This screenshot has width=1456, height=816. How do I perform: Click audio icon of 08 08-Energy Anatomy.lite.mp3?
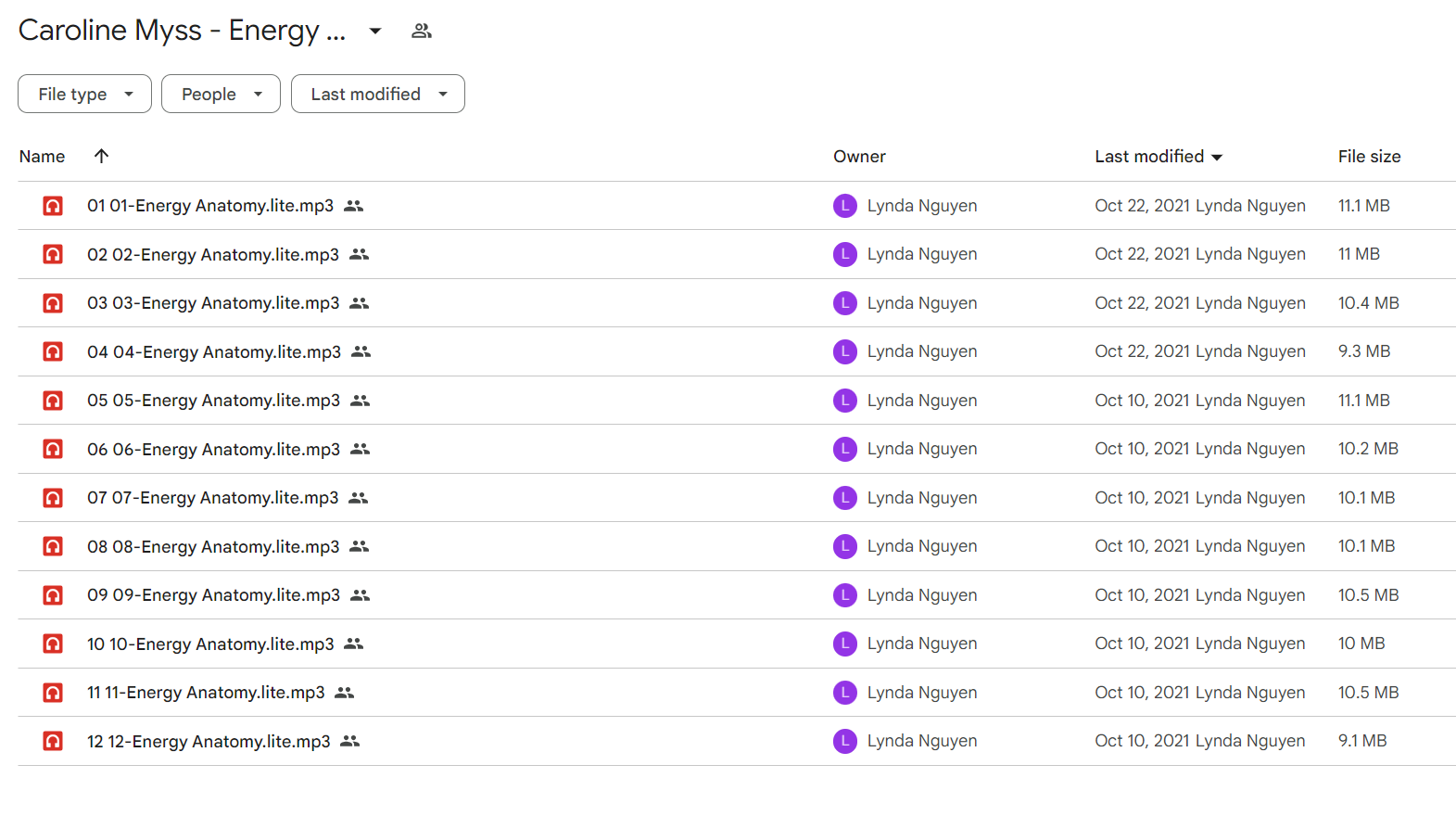[53, 546]
